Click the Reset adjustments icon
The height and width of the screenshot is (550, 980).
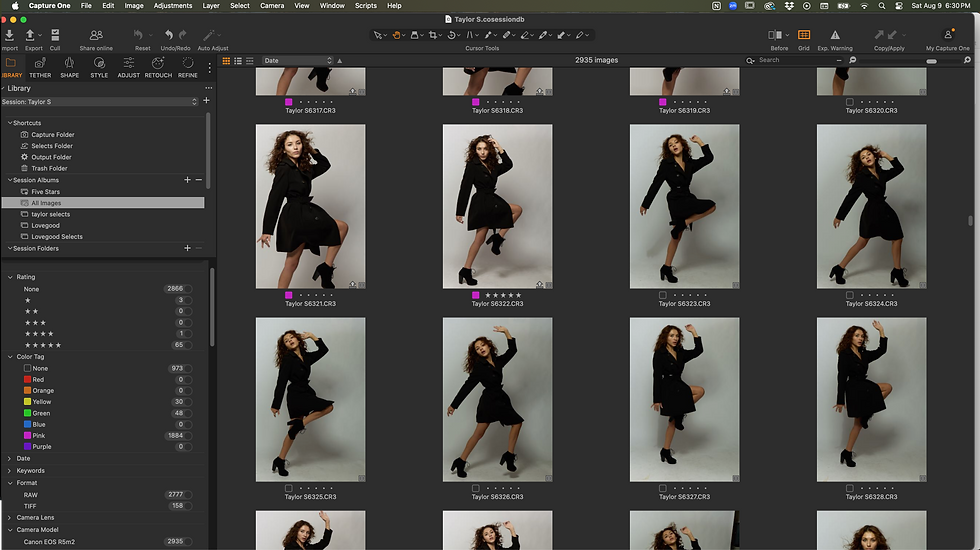point(139,35)
